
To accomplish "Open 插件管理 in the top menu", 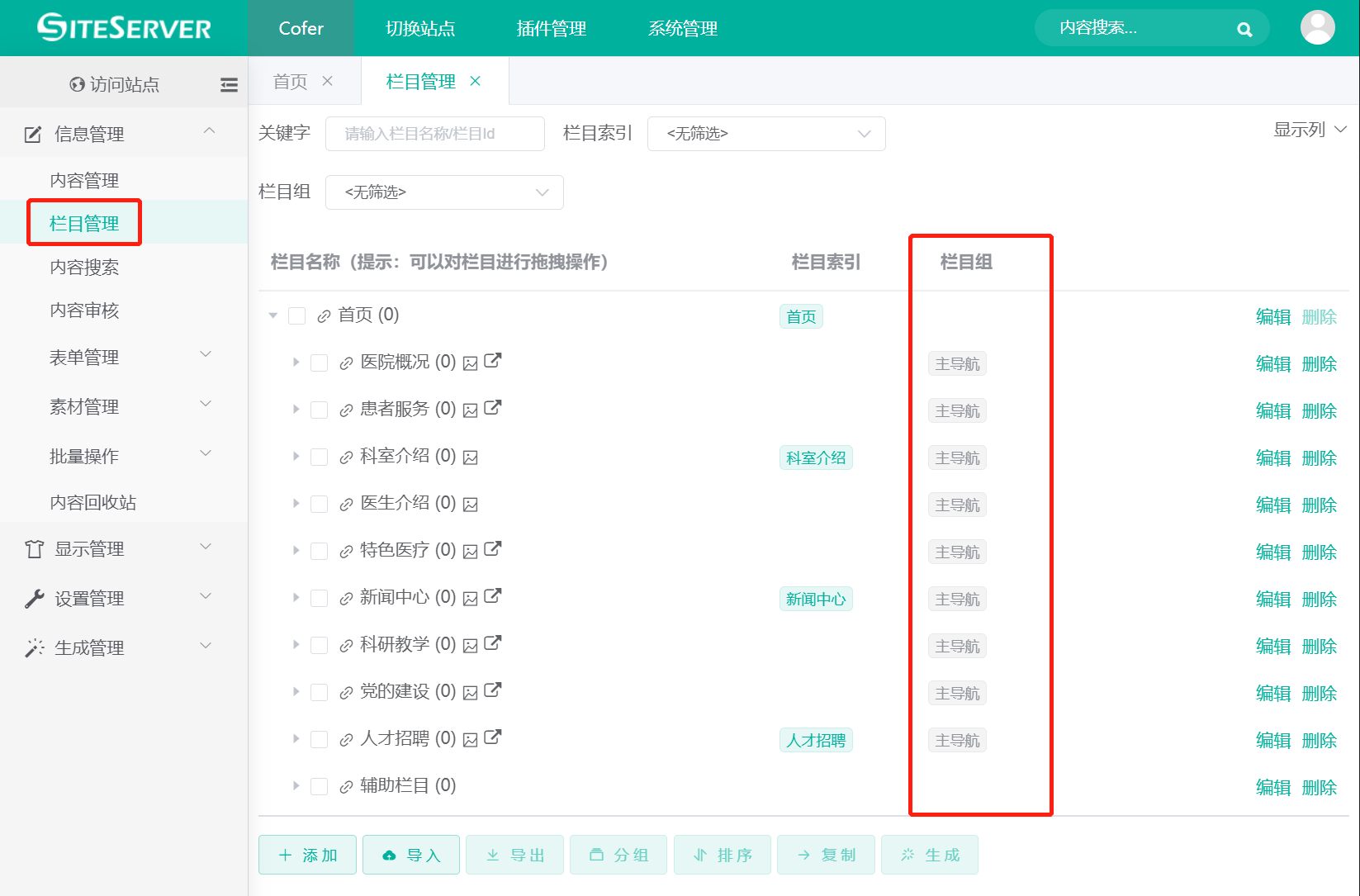I will (x=551, y=29).
